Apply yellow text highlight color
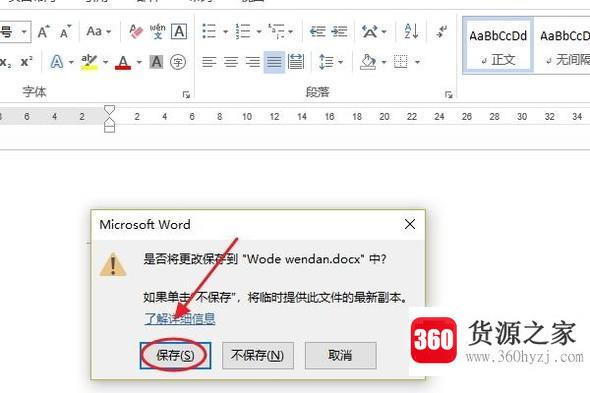Image resolution: width=590 pixels, height=393 pixels. (89, 62)
